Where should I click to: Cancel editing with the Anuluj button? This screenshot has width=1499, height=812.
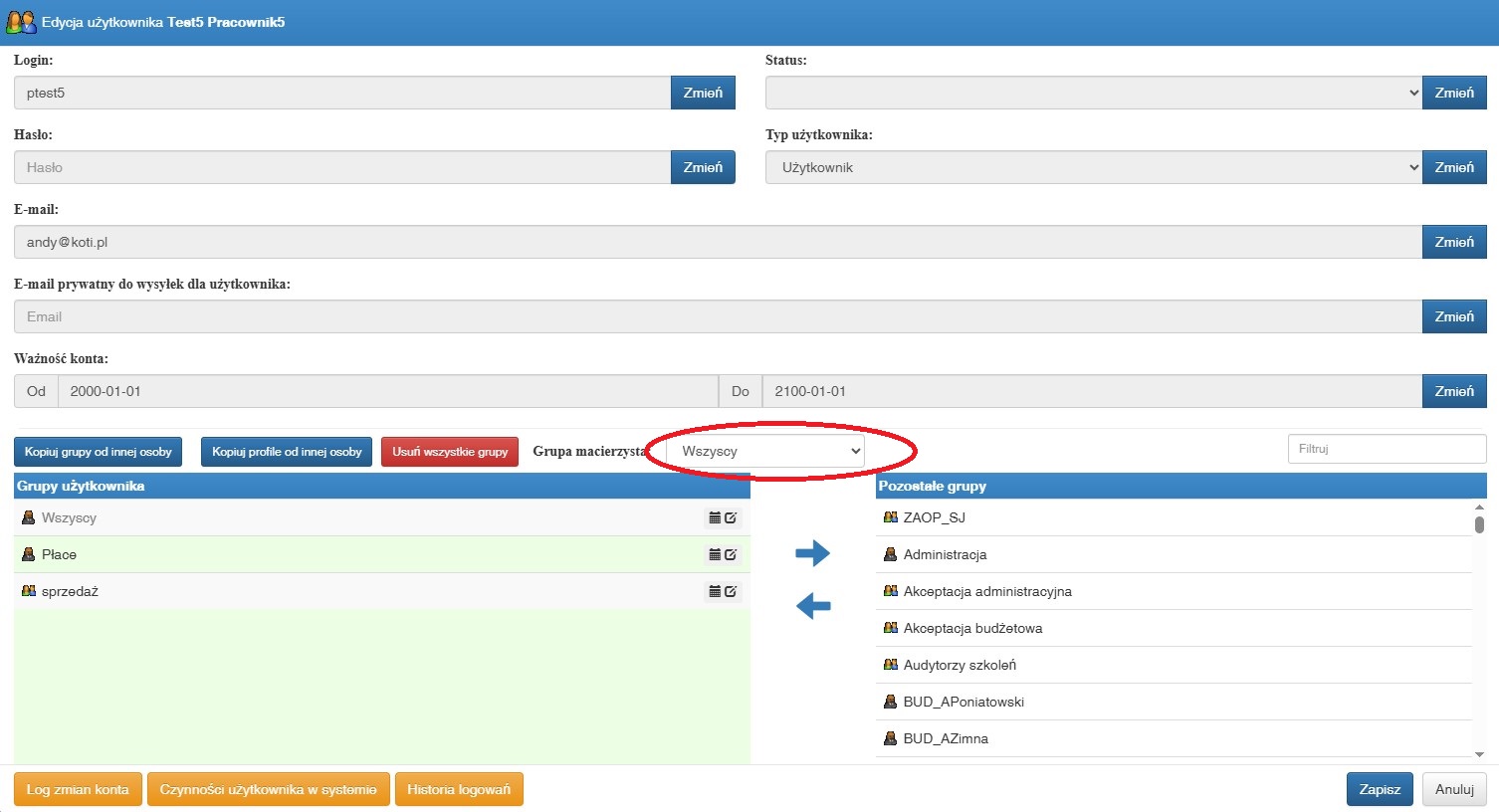point(1454,789)
